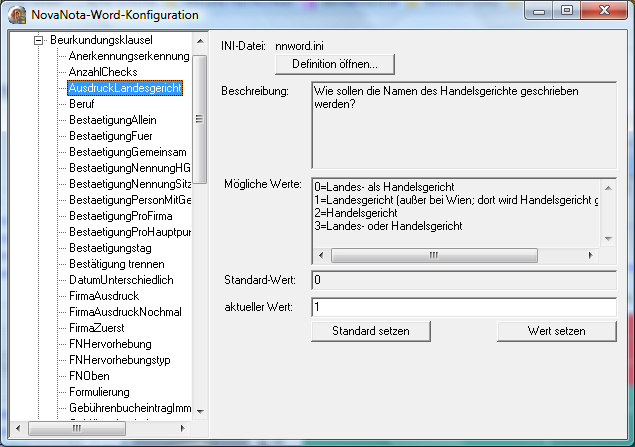Select FNOben tree item
The height and width of the screenshot is (447, 635).
coord(89,376)
